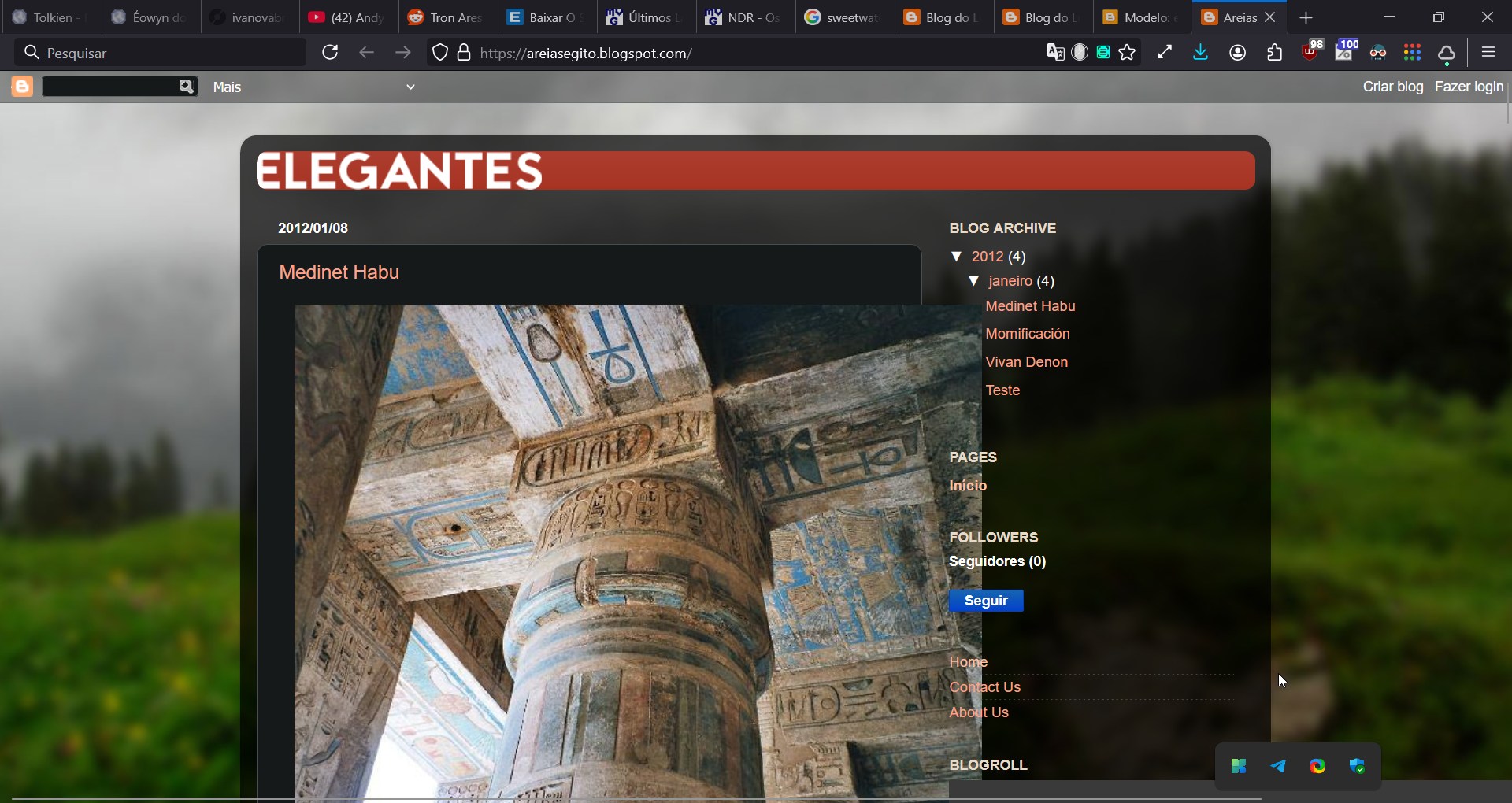1512x803 pixels.
Task: Open the account profile icon
Action: pyautogui.click(x=1239, y=53)
